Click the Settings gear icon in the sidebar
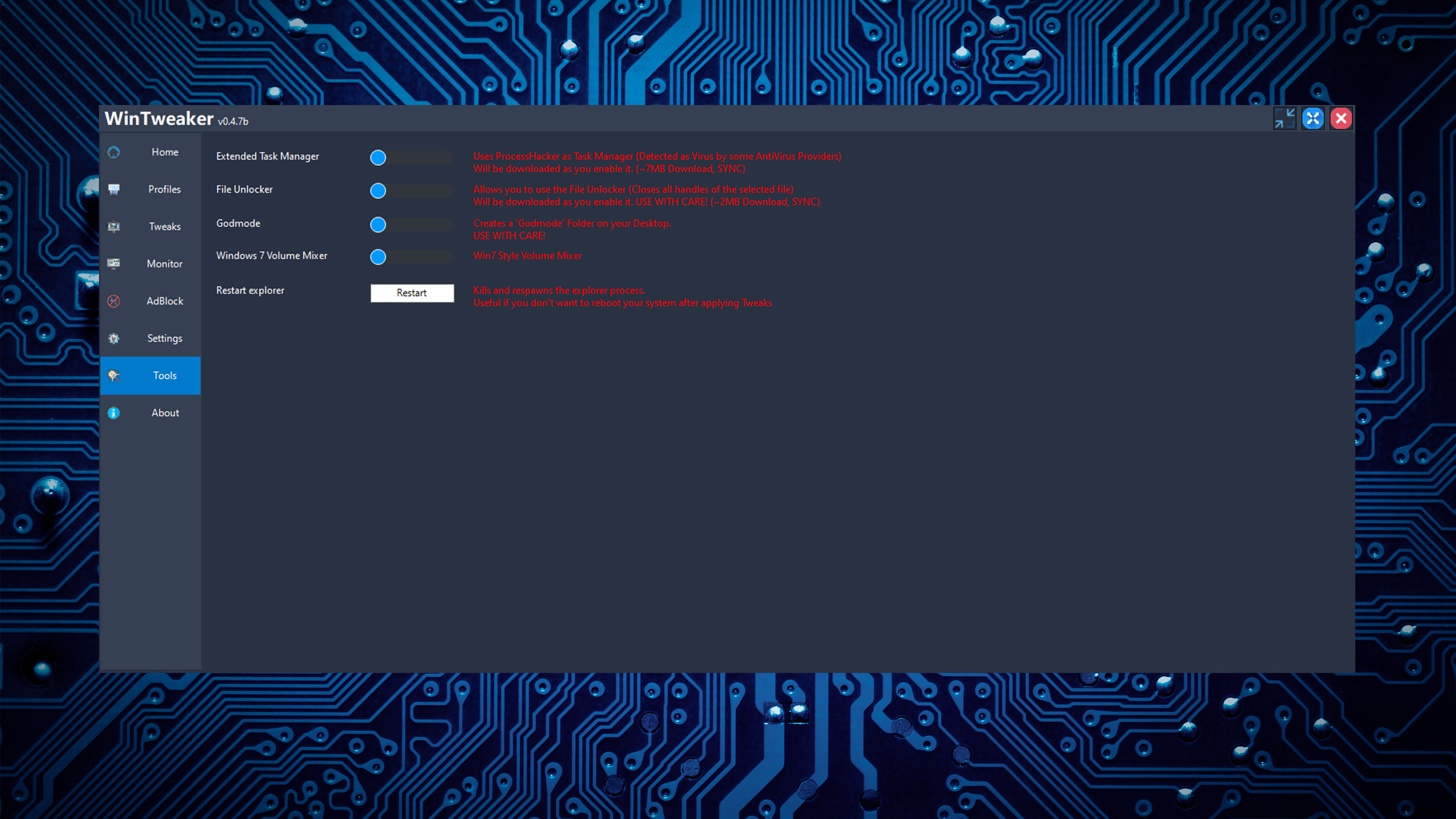Screen dimensions: 1456x819 click(113, 338)
